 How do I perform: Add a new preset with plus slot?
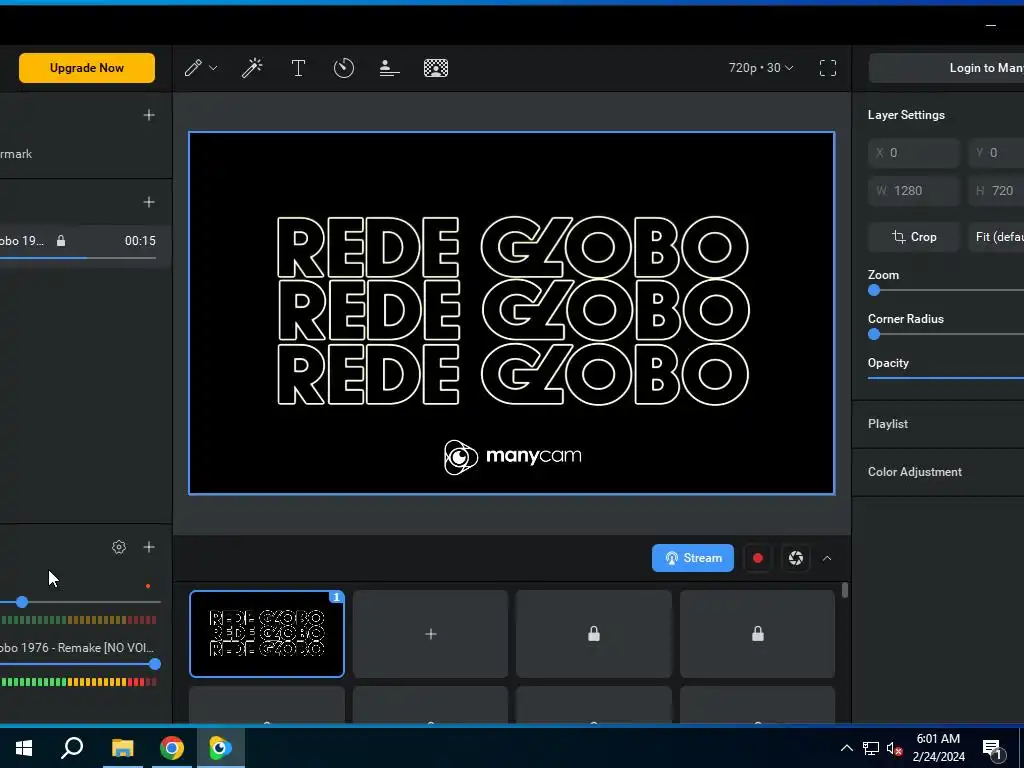[x=430, y=634]
